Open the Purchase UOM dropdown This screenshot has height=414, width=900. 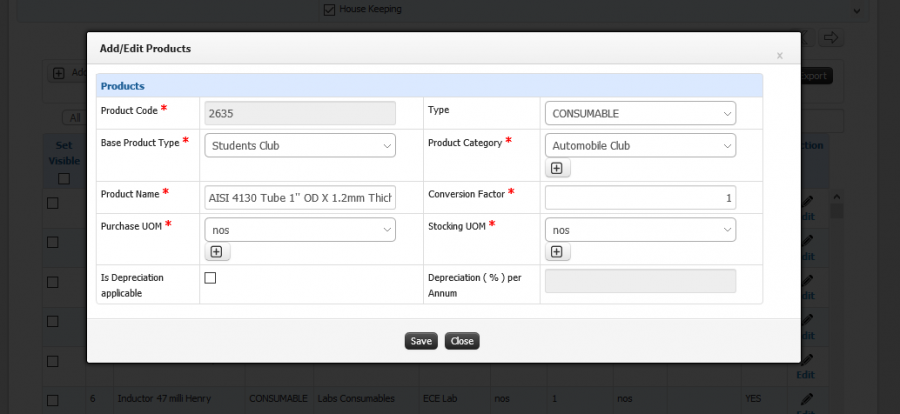300,230
